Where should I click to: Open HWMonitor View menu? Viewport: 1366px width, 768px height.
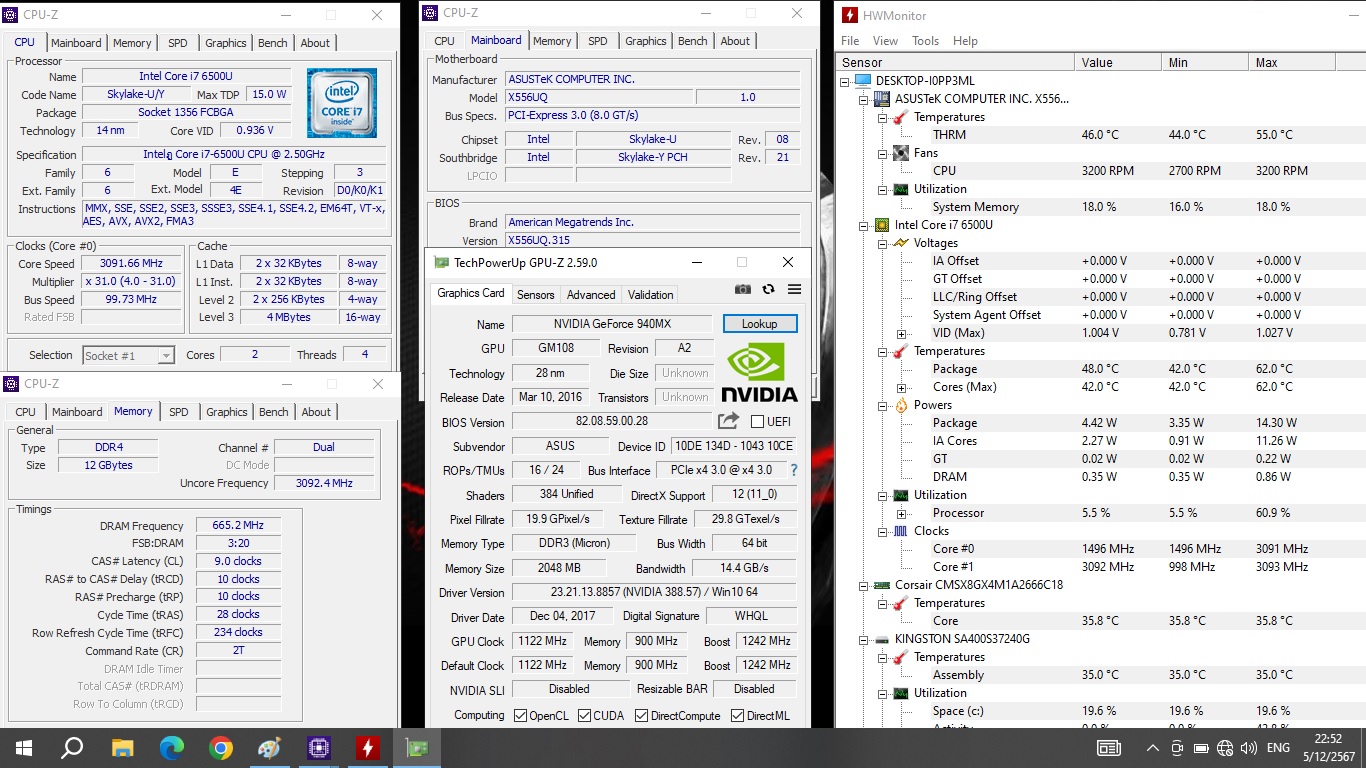[x=885, y=41]
